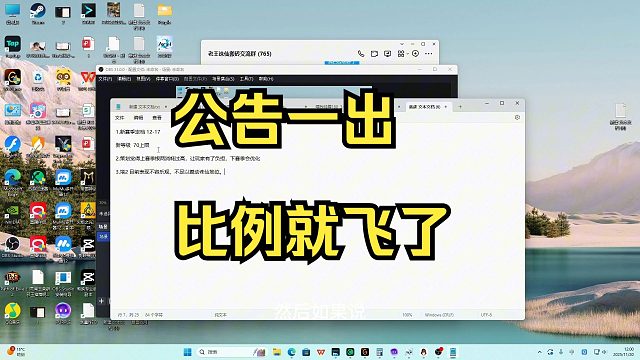Open OBS 工具(T) menu
This screenshot has width=640, height=360.
coord(246,79)
